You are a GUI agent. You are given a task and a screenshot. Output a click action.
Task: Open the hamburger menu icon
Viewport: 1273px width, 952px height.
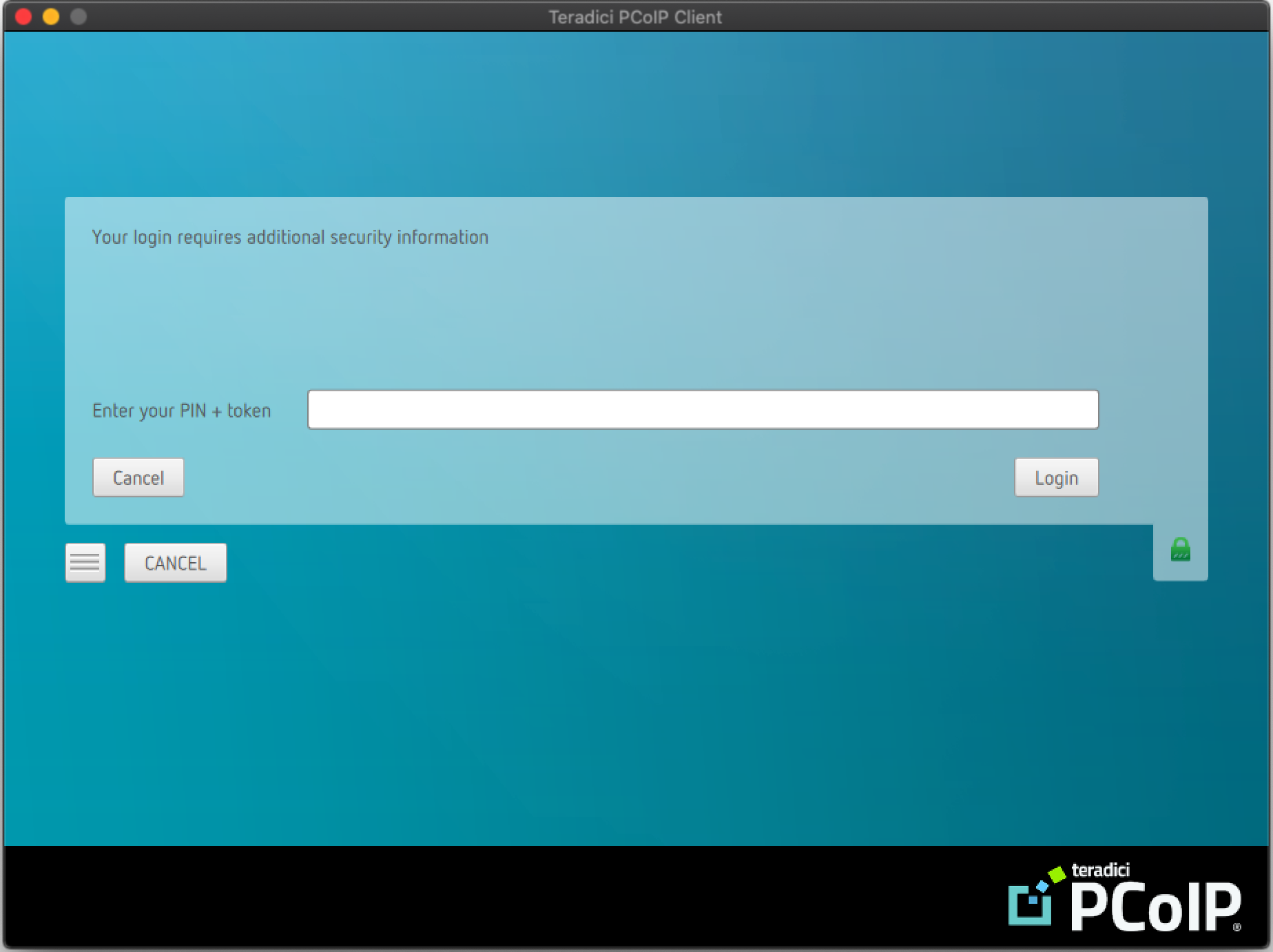(85, 563)
